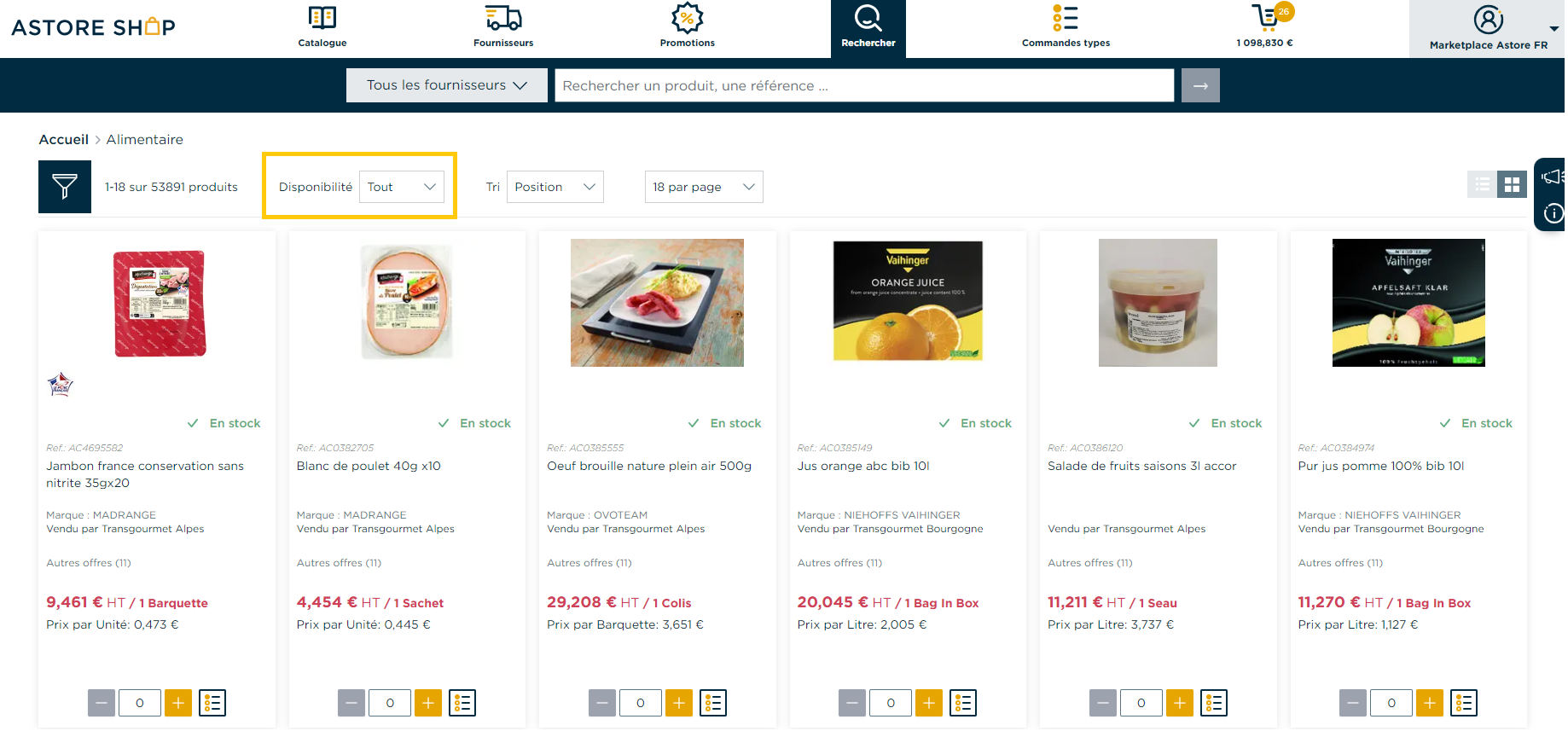Open the Tri Position dropdown

[555, 187]
